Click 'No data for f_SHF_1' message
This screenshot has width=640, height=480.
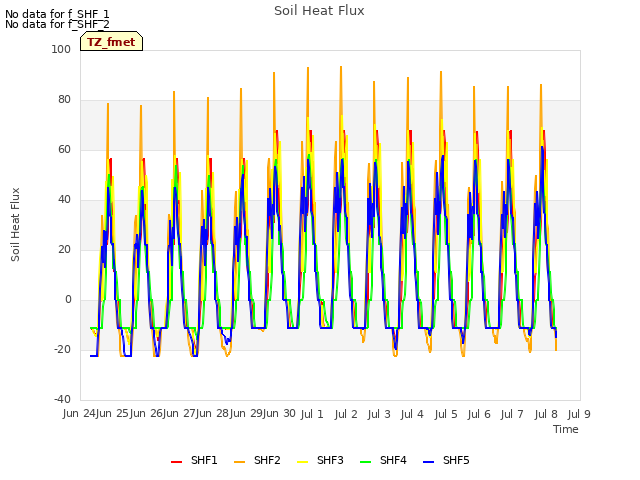pyautogui.click(x=57, y=14)
